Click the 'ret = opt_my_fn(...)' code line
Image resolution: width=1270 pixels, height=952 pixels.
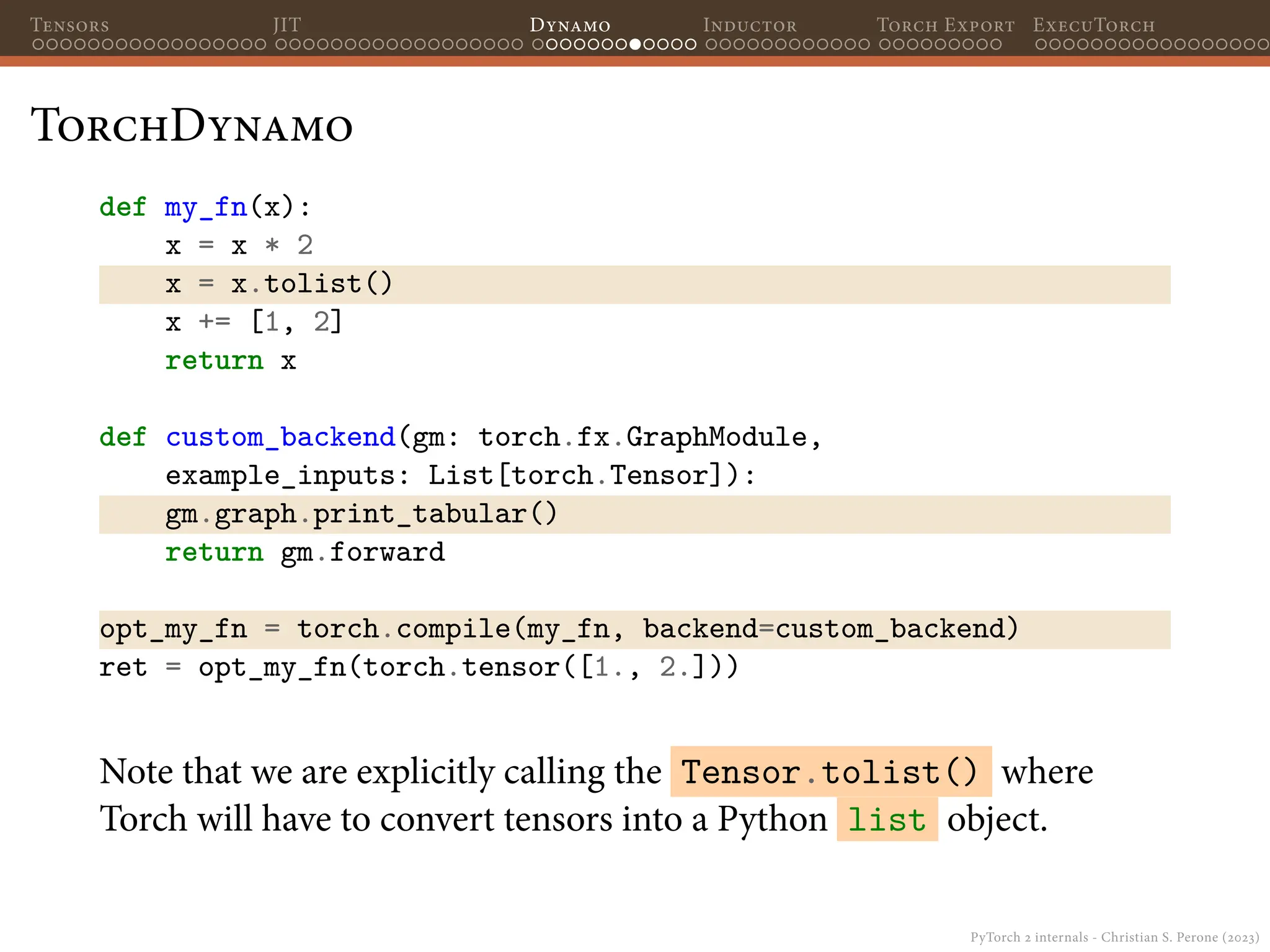pos(419,668)
